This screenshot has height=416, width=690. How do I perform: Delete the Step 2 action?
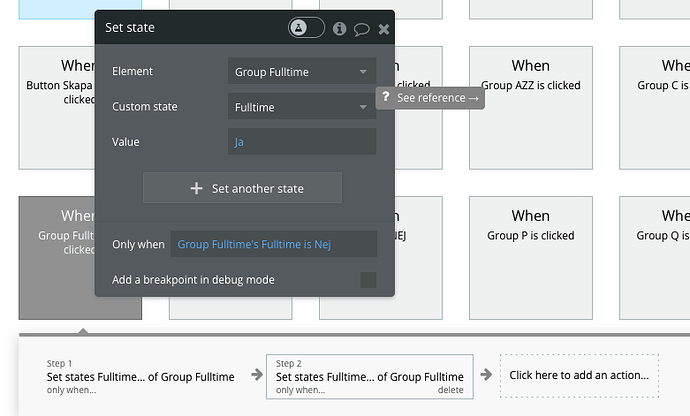pos(450,390)
